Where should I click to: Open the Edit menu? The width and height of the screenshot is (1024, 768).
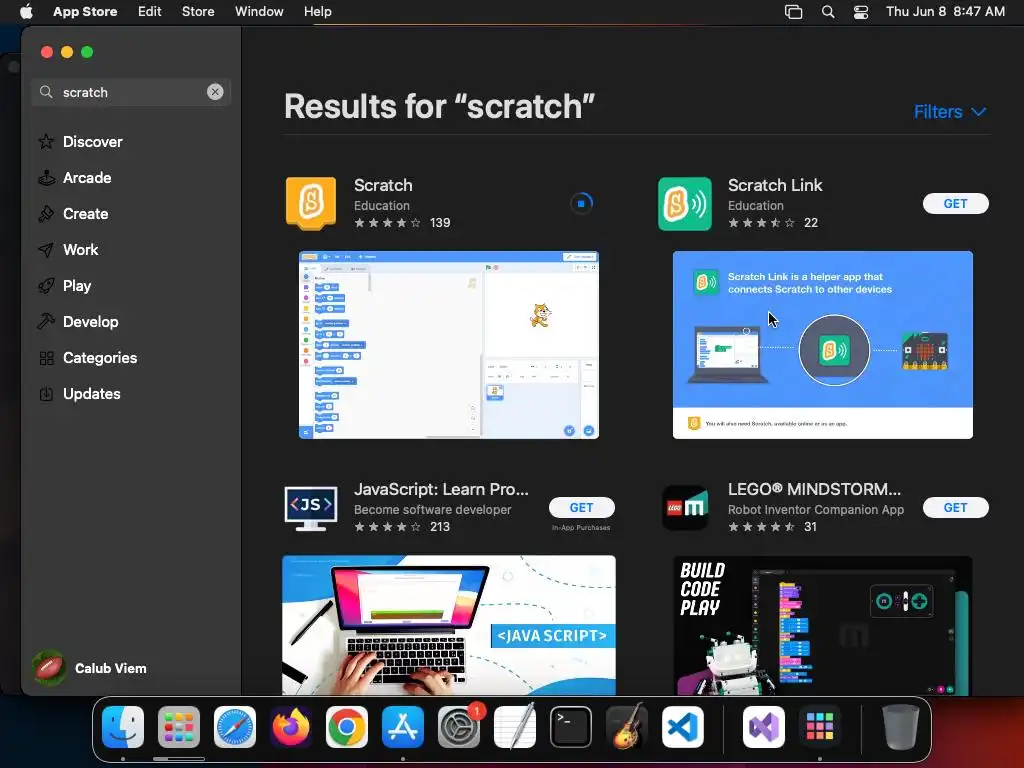click(150, 12)
